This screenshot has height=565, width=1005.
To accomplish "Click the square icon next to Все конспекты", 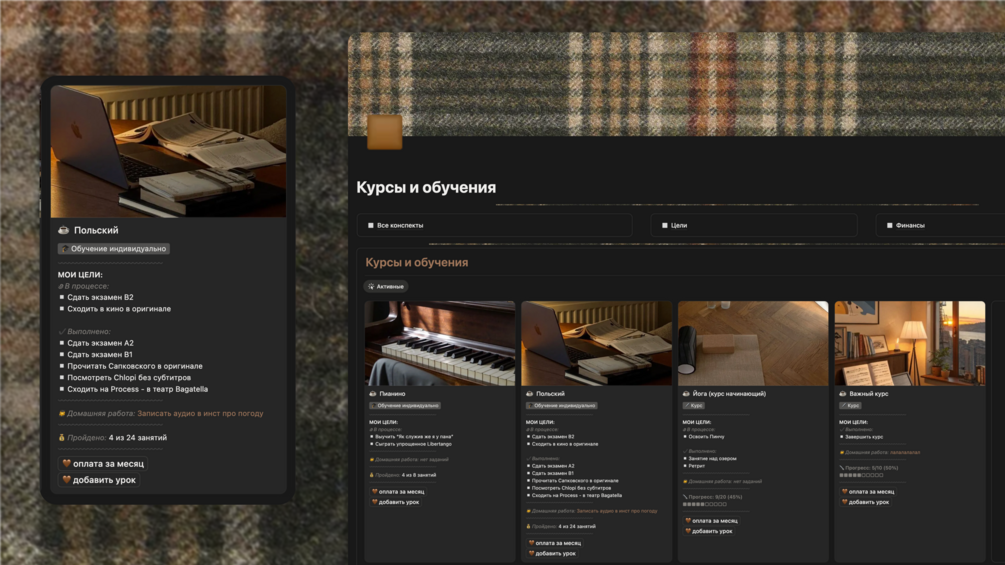I will [370, 225].
